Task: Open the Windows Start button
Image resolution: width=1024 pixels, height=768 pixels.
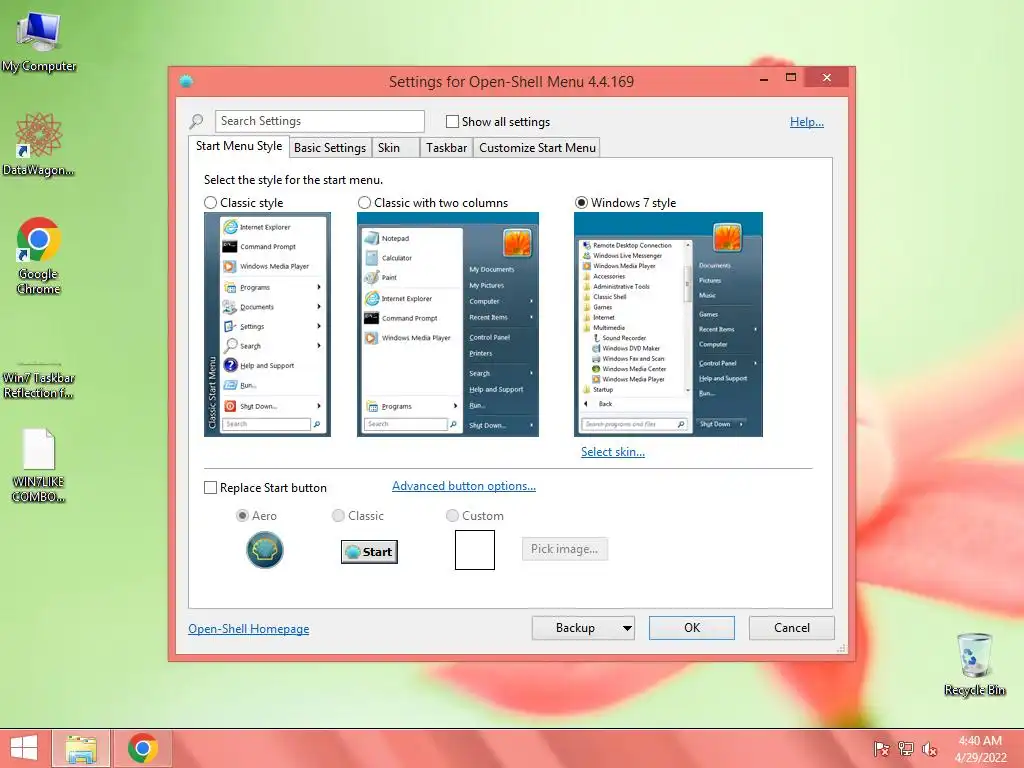Action: click(x=24, y=748)
